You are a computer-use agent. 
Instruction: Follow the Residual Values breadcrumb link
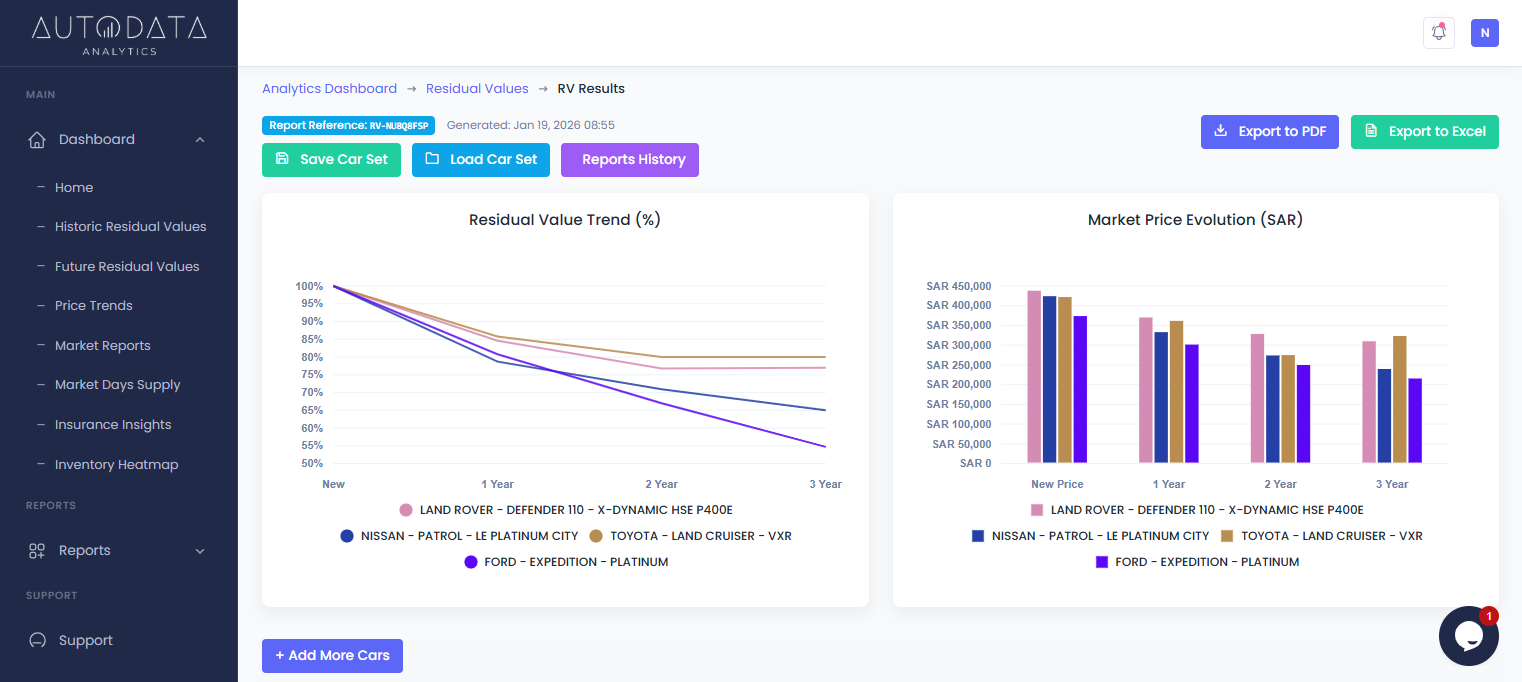point(477,89)
